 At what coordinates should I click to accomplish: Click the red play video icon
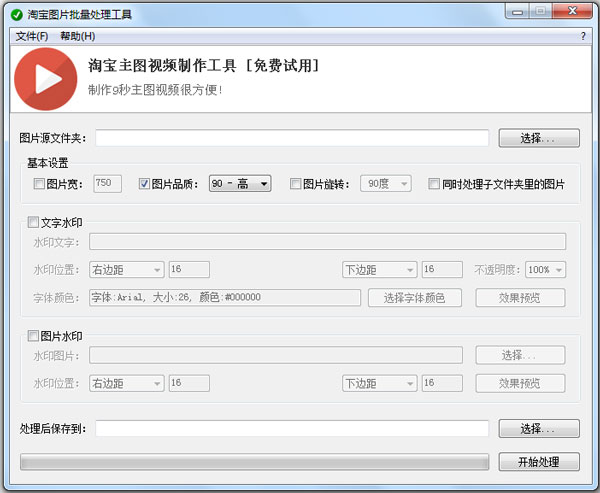click(x=46, y=80)
